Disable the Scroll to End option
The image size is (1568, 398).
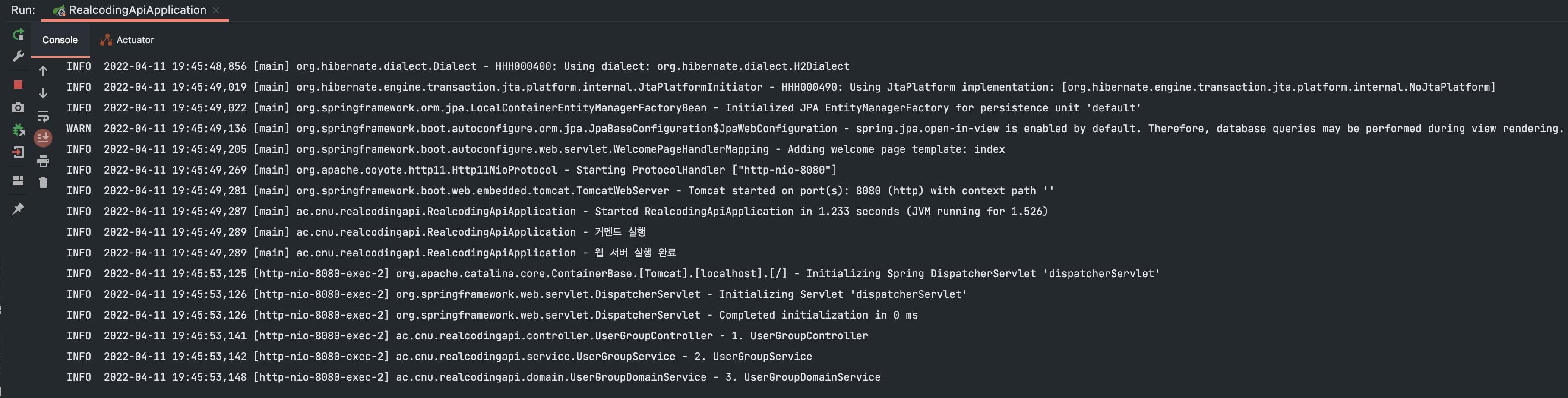[43, 138]
